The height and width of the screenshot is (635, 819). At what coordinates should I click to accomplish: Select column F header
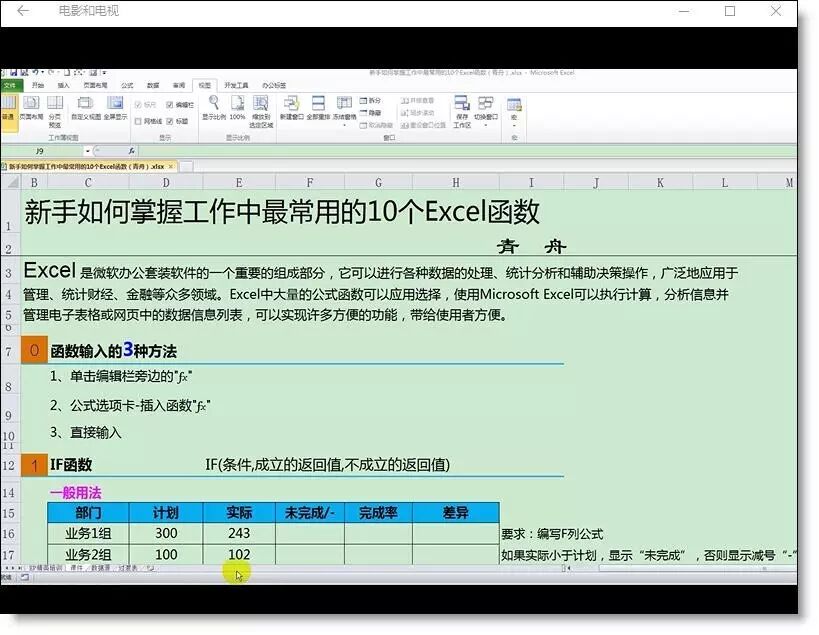pyautogui.click(x=310, y=182)
